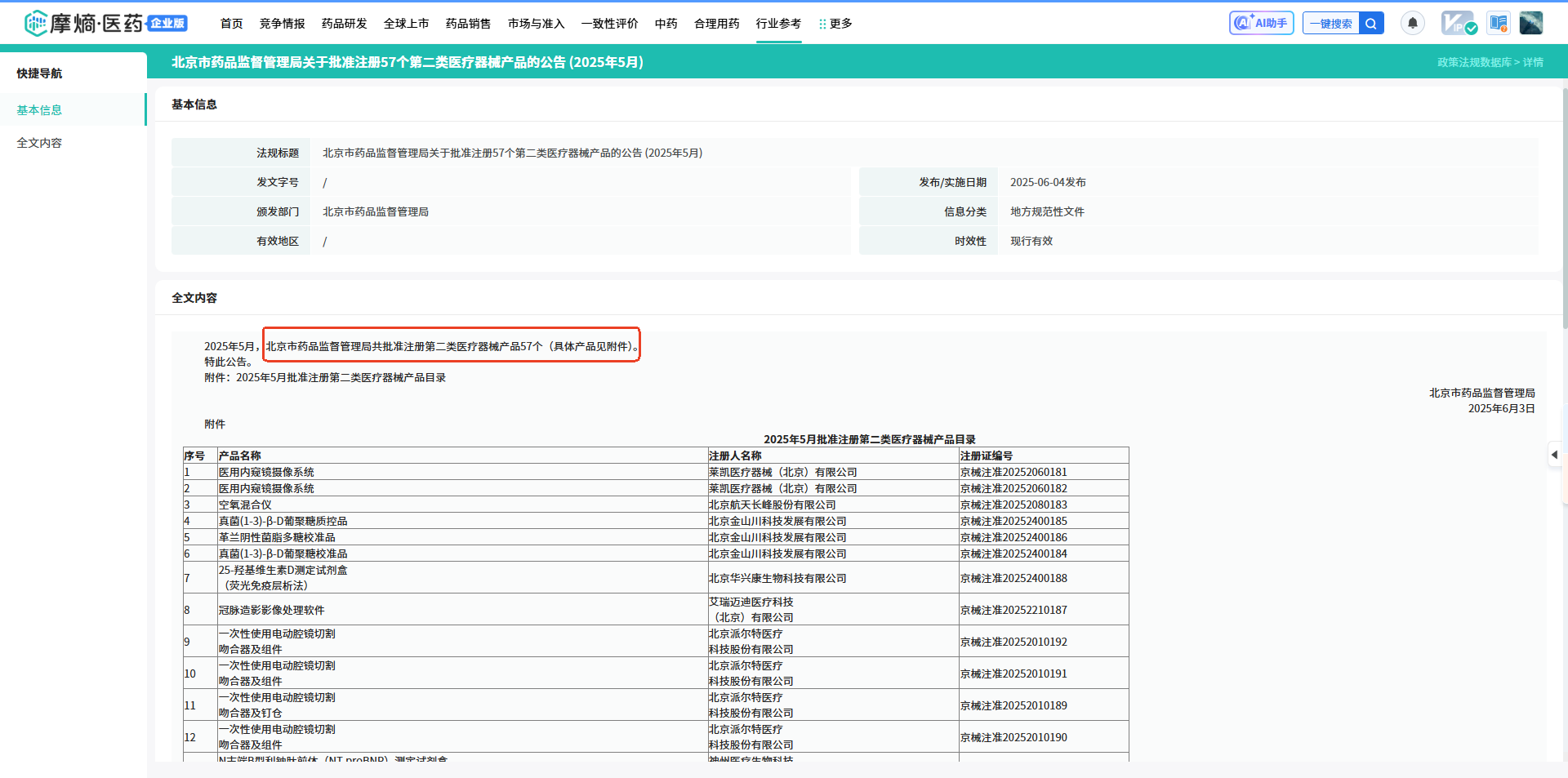Image resolution: width=1568 pixels, height=778 pixels.
Task: Open the 行业参考 menu
Action: [778, 24]
